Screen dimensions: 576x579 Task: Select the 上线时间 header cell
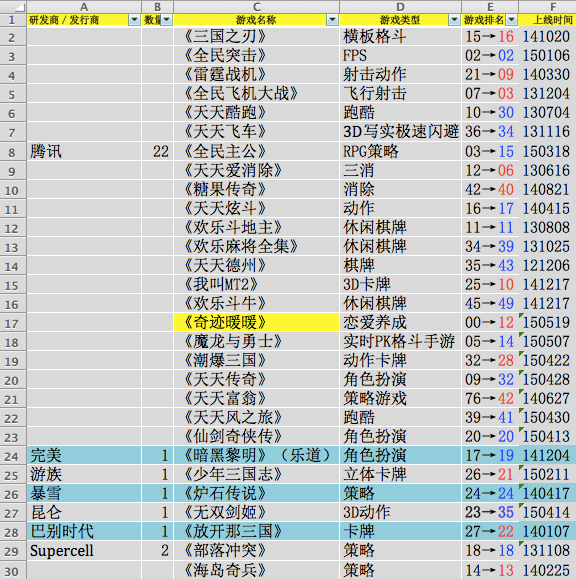(547, 20)
